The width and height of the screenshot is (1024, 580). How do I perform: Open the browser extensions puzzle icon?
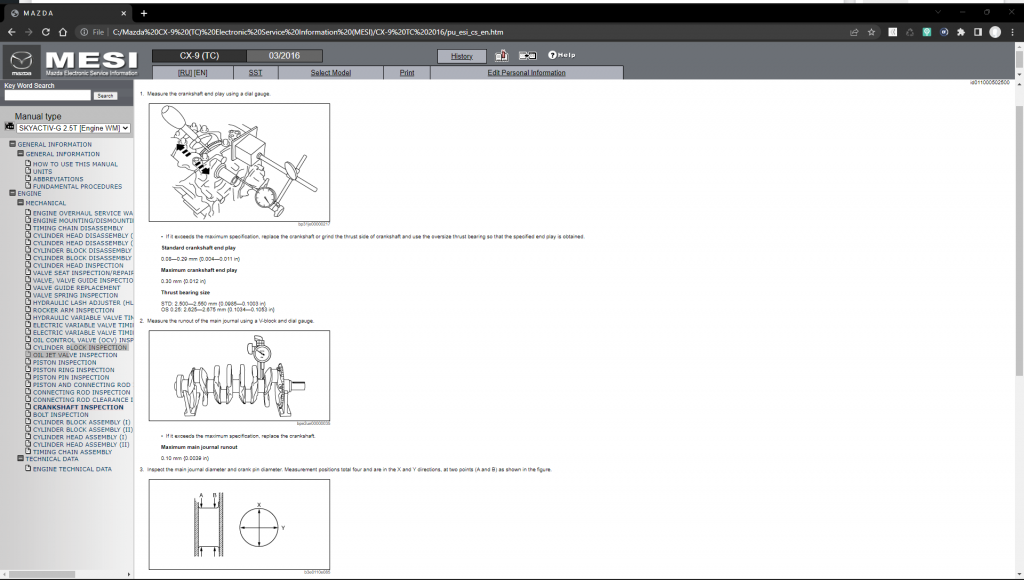961,32
